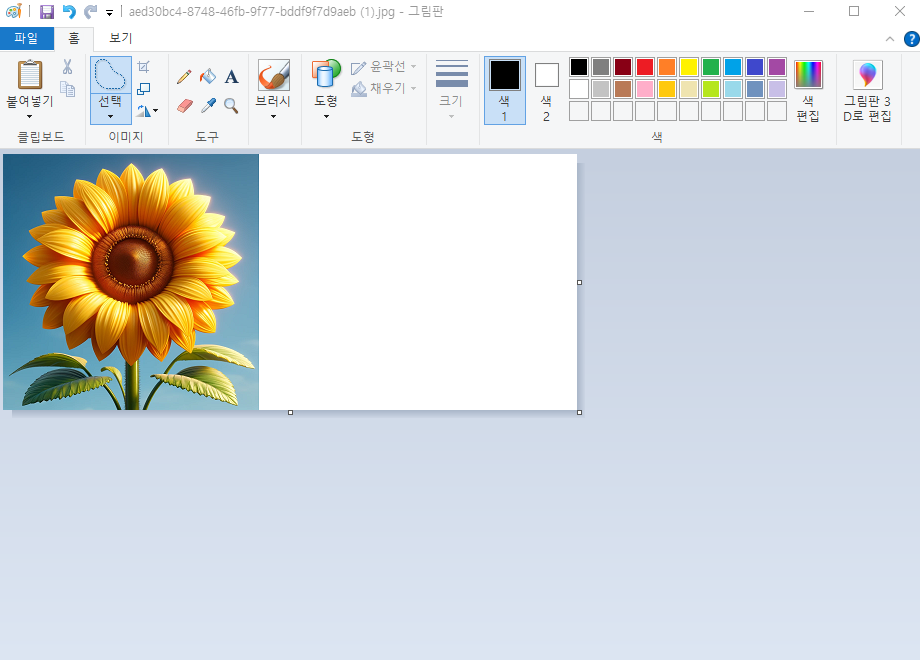Image resolution: width=920 pixels, height=660 pixels.
Task: Pick the purple color swatch
Action: coord(777,67)
